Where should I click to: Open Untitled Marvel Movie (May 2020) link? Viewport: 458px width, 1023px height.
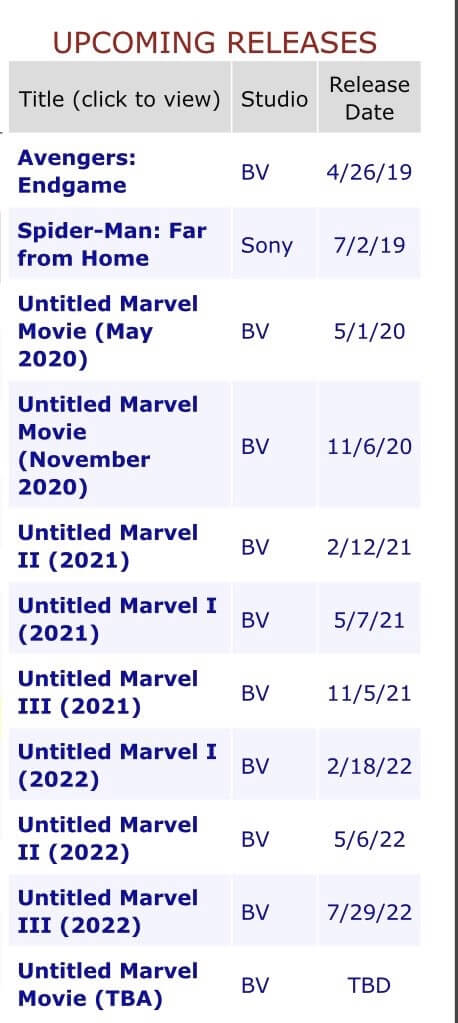point(108,331)
